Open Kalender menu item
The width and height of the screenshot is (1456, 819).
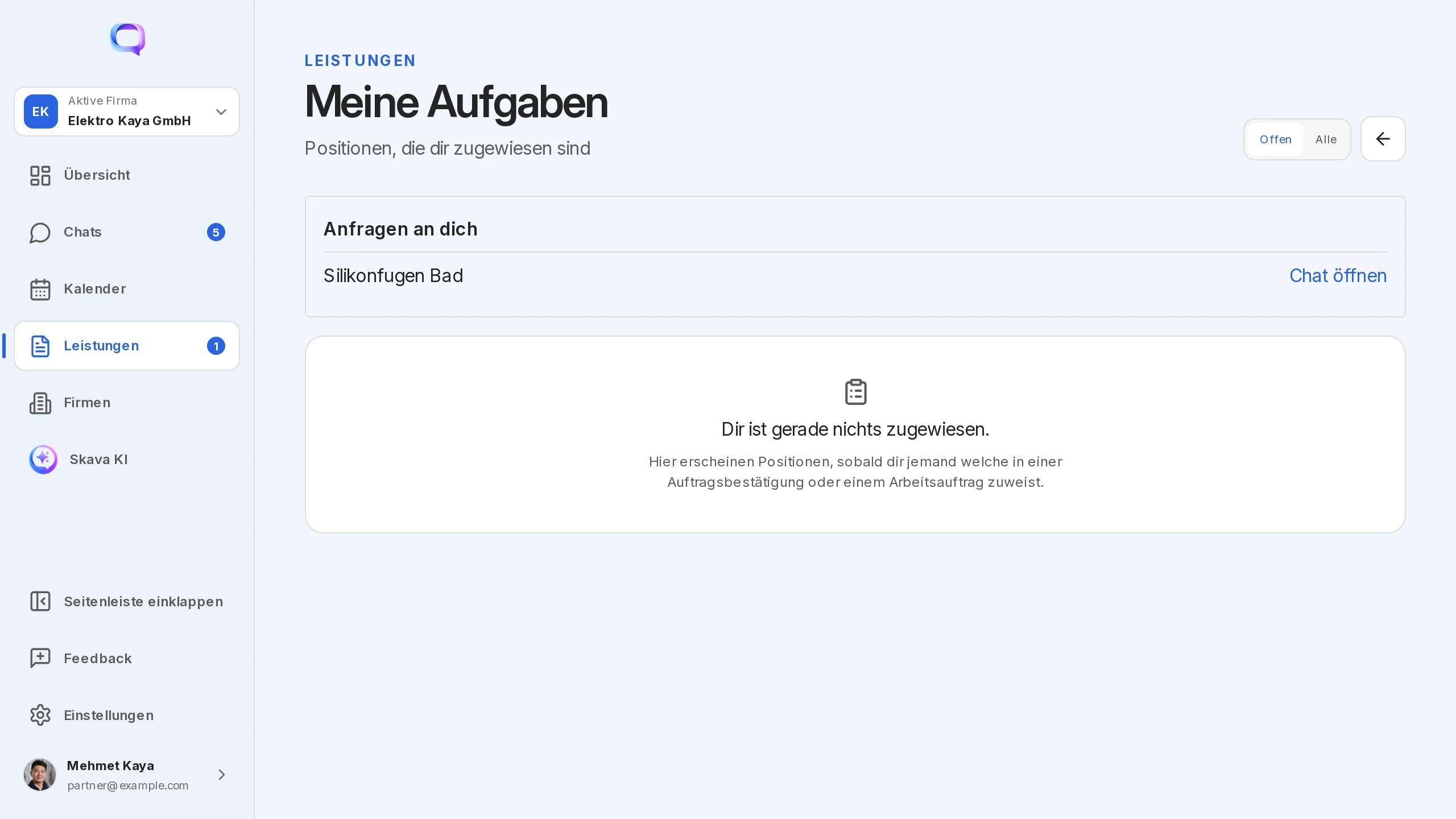coord(127,289)
